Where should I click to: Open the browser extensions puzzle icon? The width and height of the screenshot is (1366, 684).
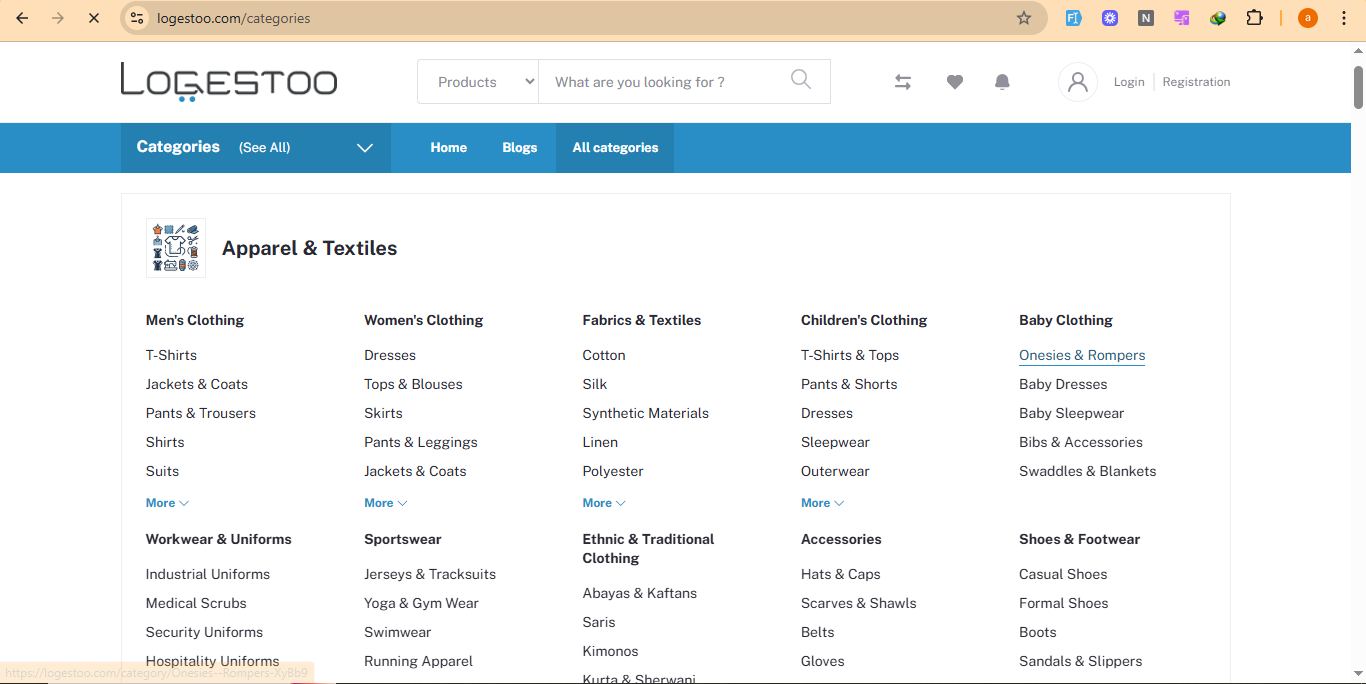click(x=1254, y=18)
